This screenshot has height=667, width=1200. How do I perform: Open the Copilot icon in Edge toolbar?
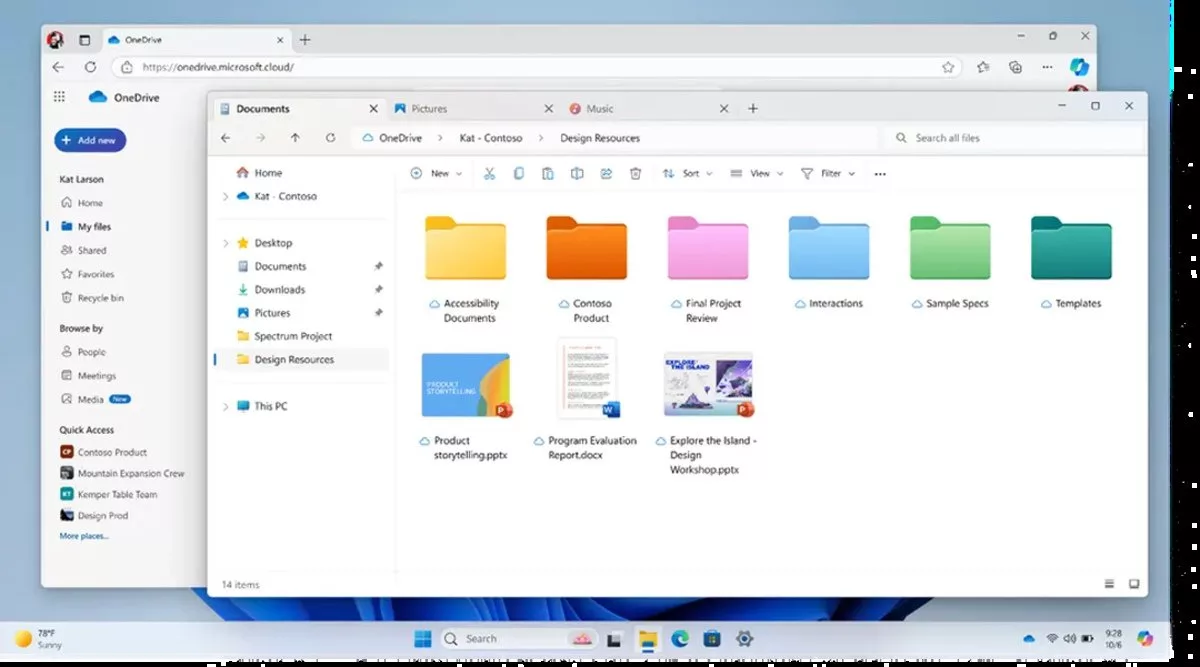(x=1079, y=67)
